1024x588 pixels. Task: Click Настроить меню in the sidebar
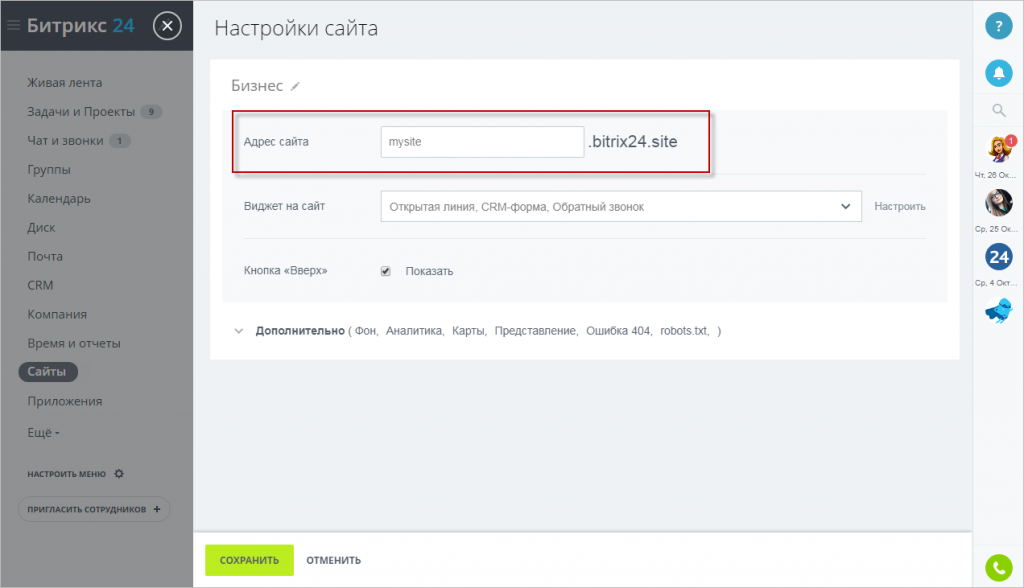(x=67, y=474)
